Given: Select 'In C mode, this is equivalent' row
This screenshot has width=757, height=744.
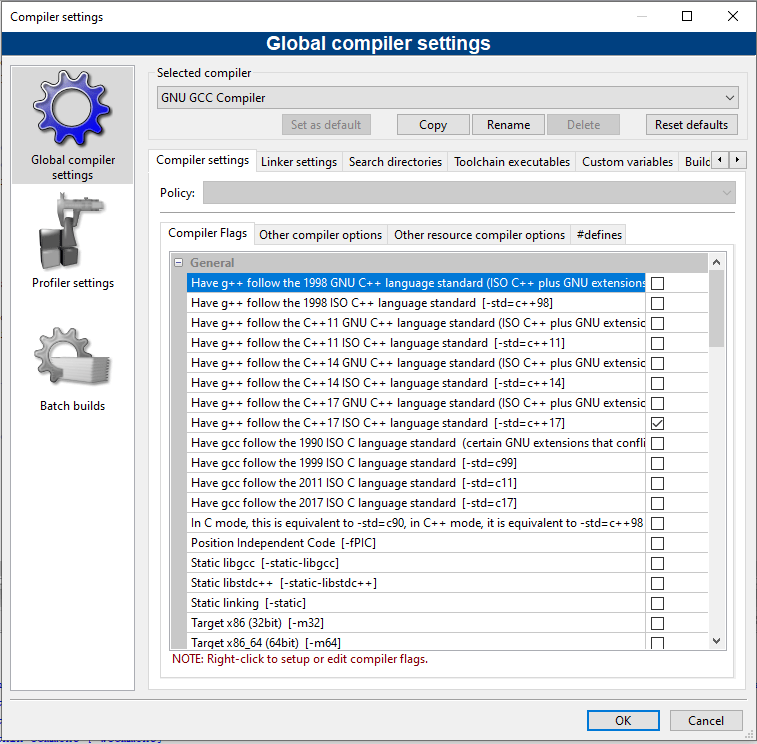Looking at the screenshot, I should click(x=416, y=523).
